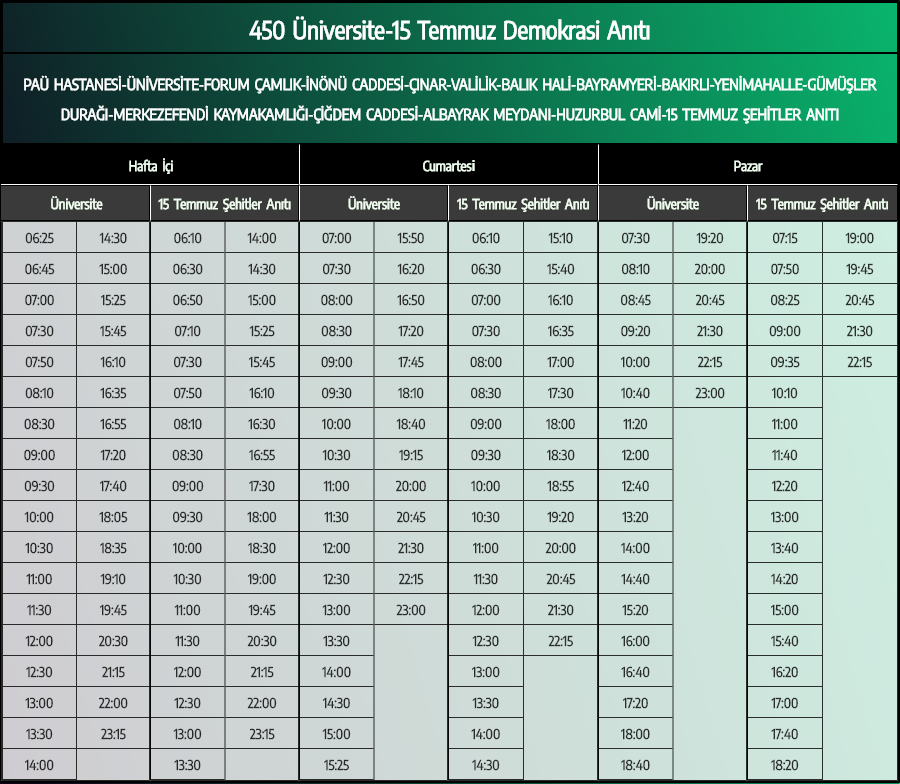
Task: Select the 'Pazar' header
Action: (x=747, y=166)
